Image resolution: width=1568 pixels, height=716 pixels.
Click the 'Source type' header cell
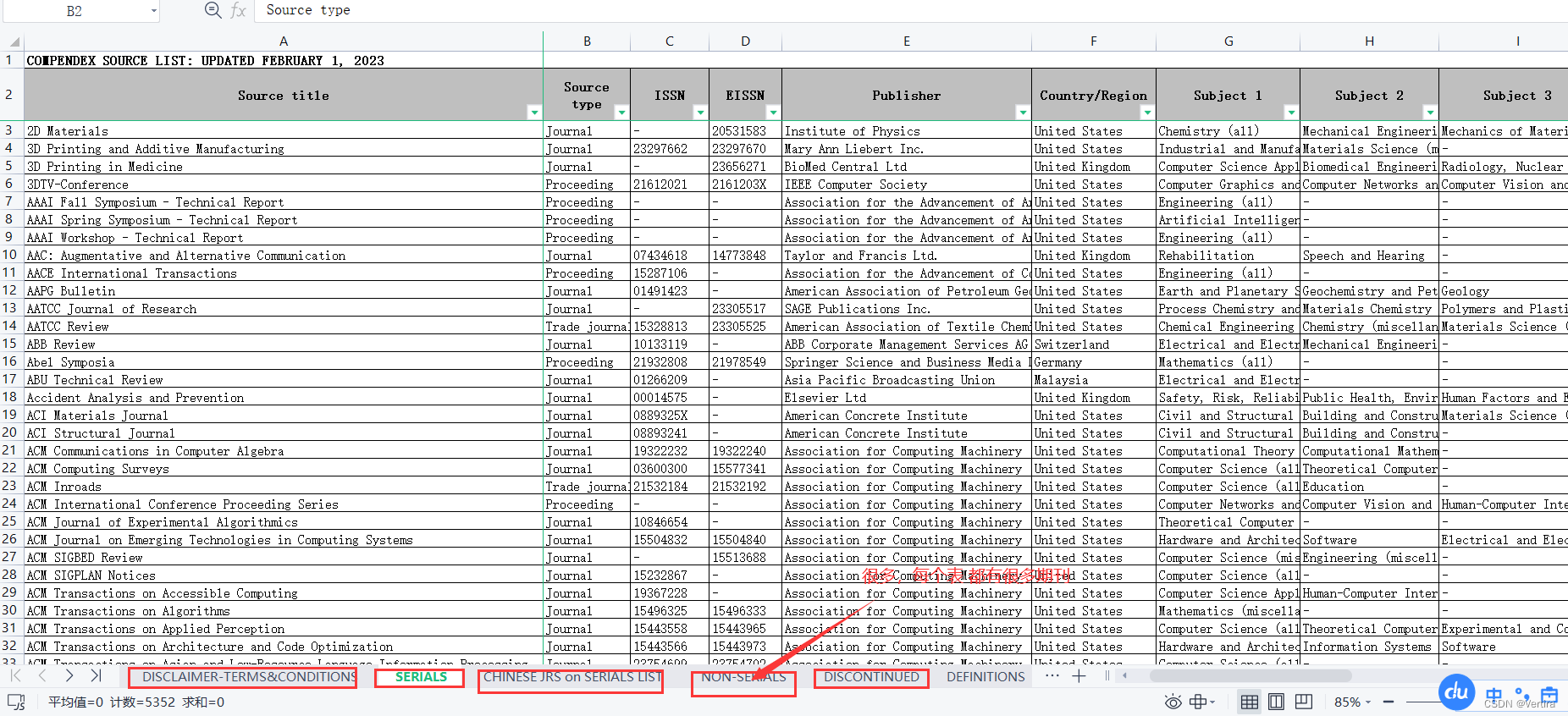tap(587, 95)
